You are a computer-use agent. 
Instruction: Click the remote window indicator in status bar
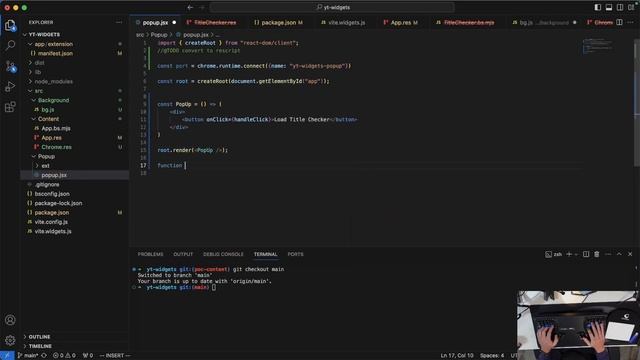click(7, 356)
